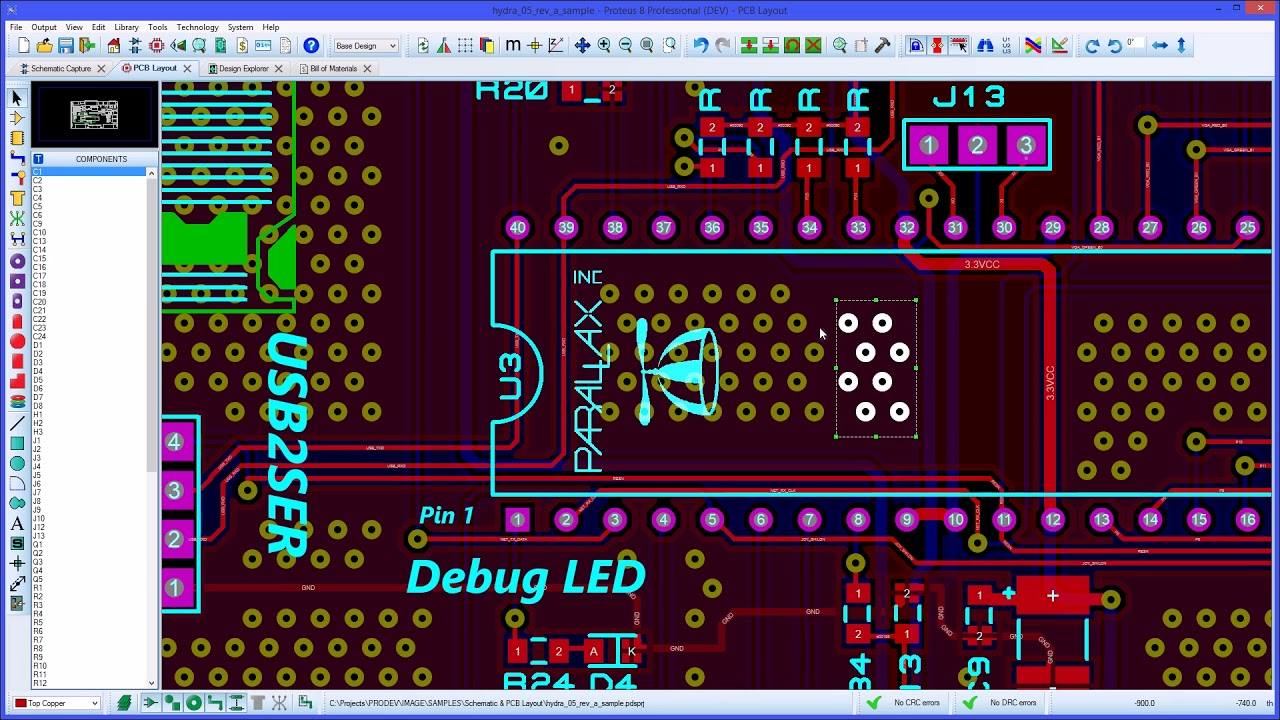Click the red swatch beside Top Copper

(21, 702)
